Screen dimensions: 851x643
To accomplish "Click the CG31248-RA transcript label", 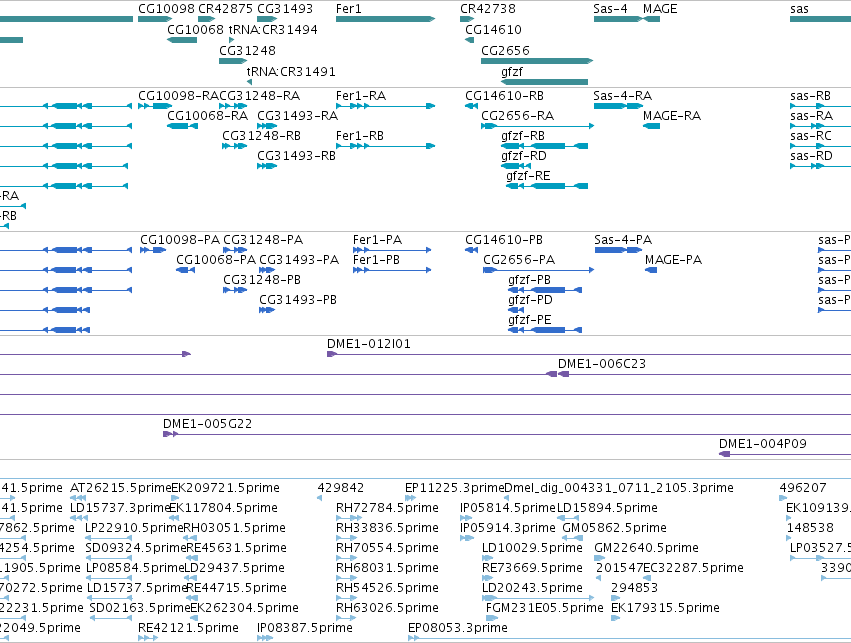I will click(259, 96).
